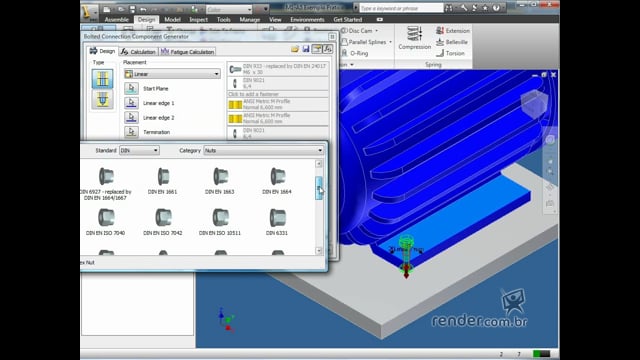The width and height of the screenshot is (640, 360).
Task: Open the Standard DIN dropdown
Action: tap(139, 151)
